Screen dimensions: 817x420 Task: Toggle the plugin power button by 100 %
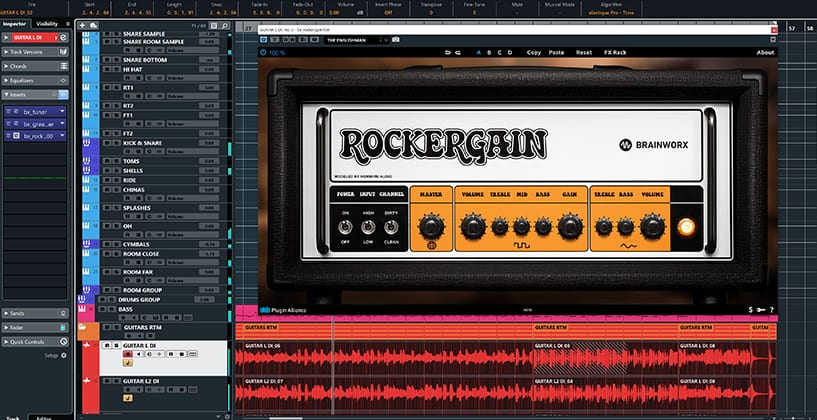point(263,52)
